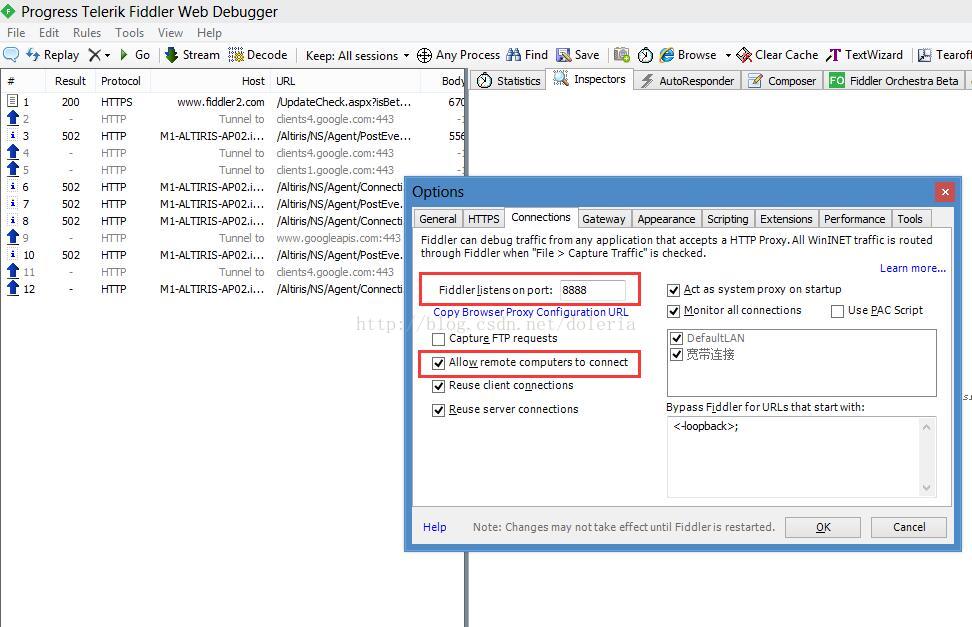Sort sessions by Host column header

click(211, 81)
